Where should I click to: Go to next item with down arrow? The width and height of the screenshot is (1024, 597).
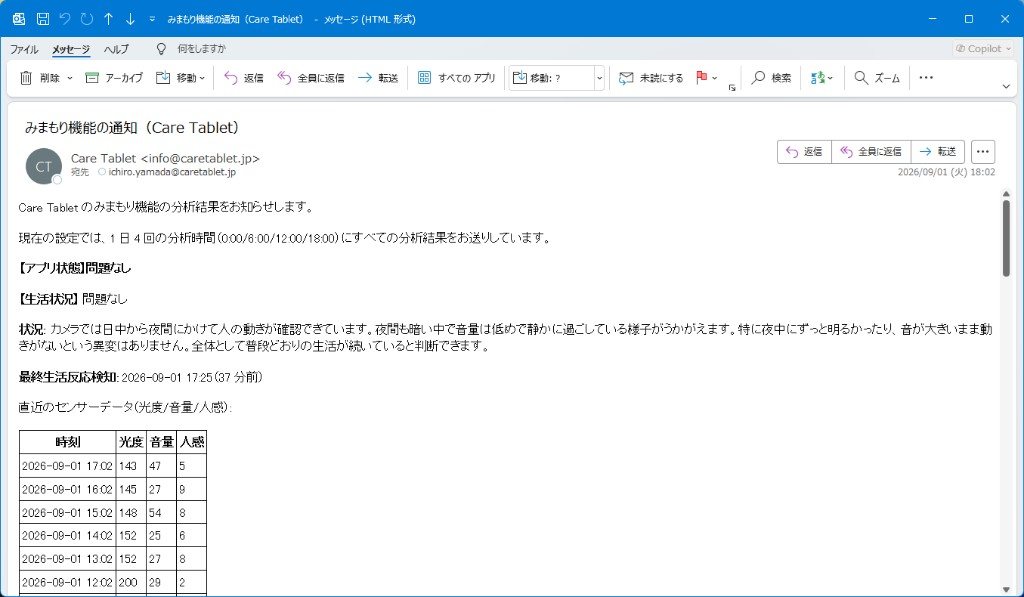click(x=130, y=19)
